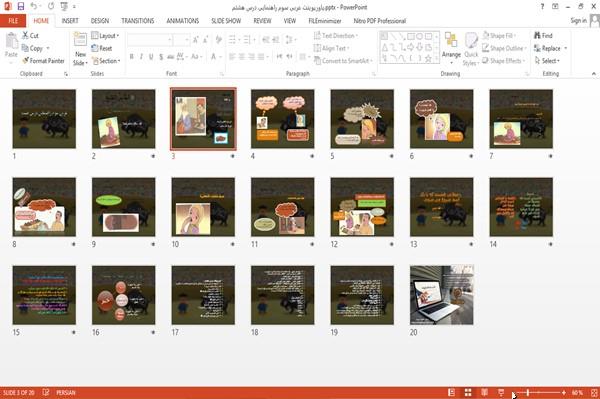The width and height of the screenshot is (600, 399).
Task: Click the Increase Font Size icon
Action: click(x=196, y=39)
